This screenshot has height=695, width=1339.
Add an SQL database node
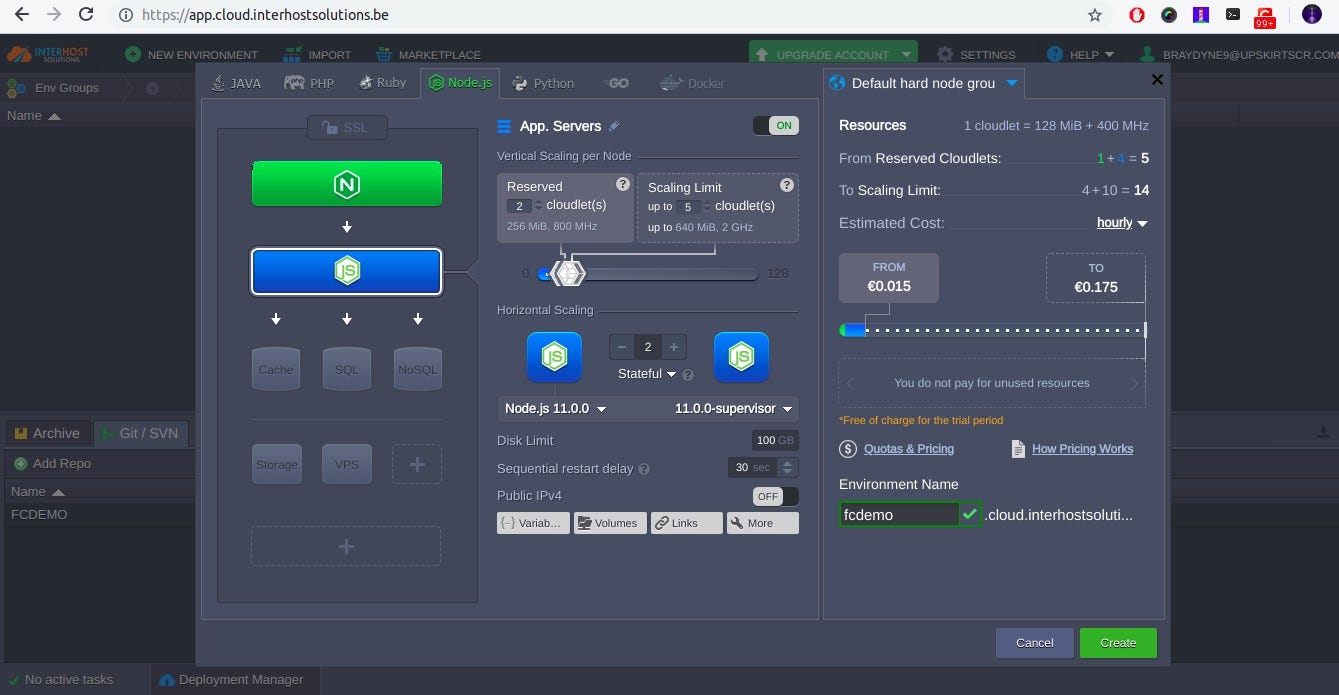(x=346, y=369)
